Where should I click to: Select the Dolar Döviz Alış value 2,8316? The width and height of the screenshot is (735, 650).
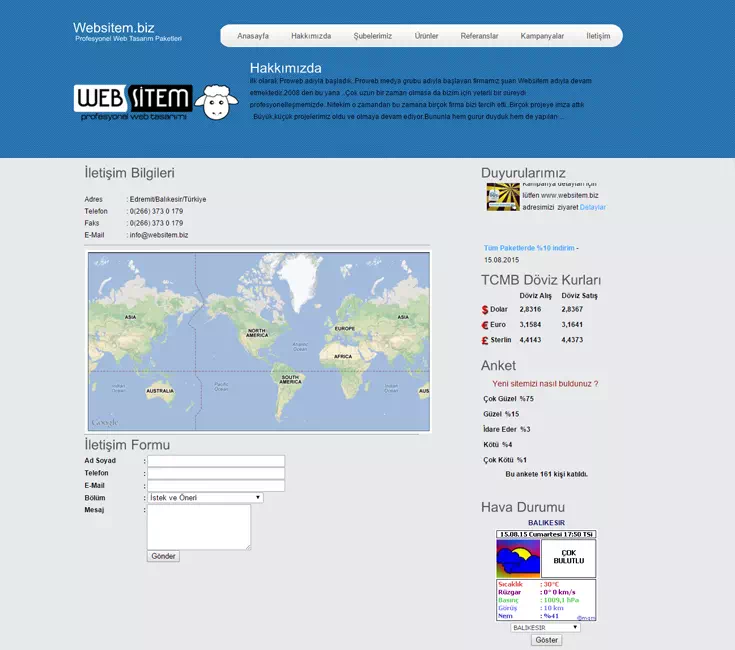tap(530, 309)
